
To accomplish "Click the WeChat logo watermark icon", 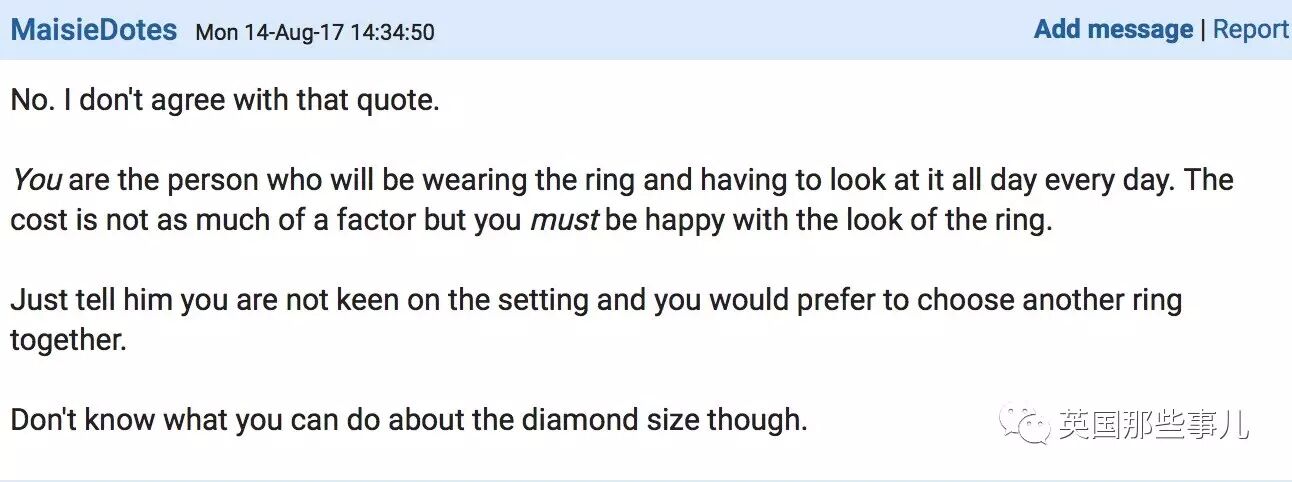I will (1029, 424).
